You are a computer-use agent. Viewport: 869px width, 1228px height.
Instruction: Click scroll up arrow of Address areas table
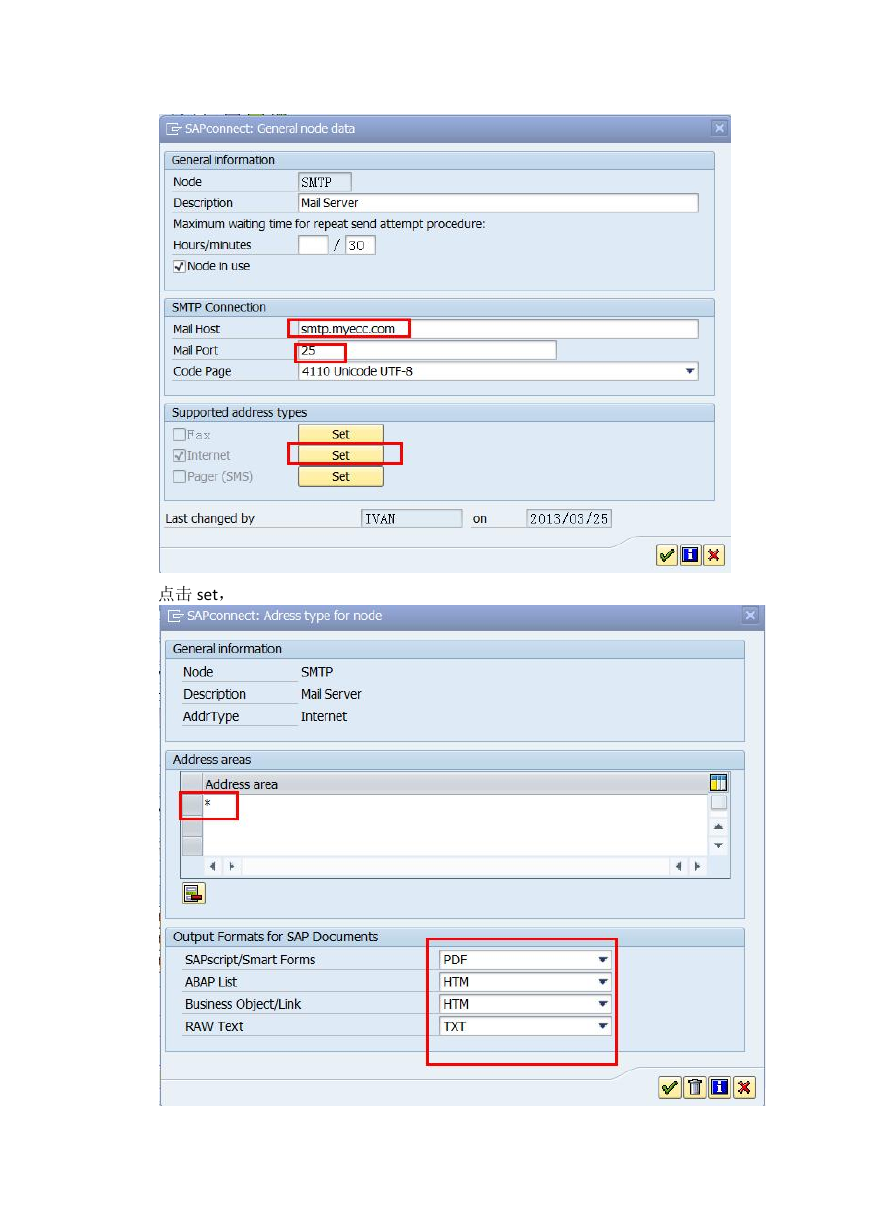[x=718, y=826]
